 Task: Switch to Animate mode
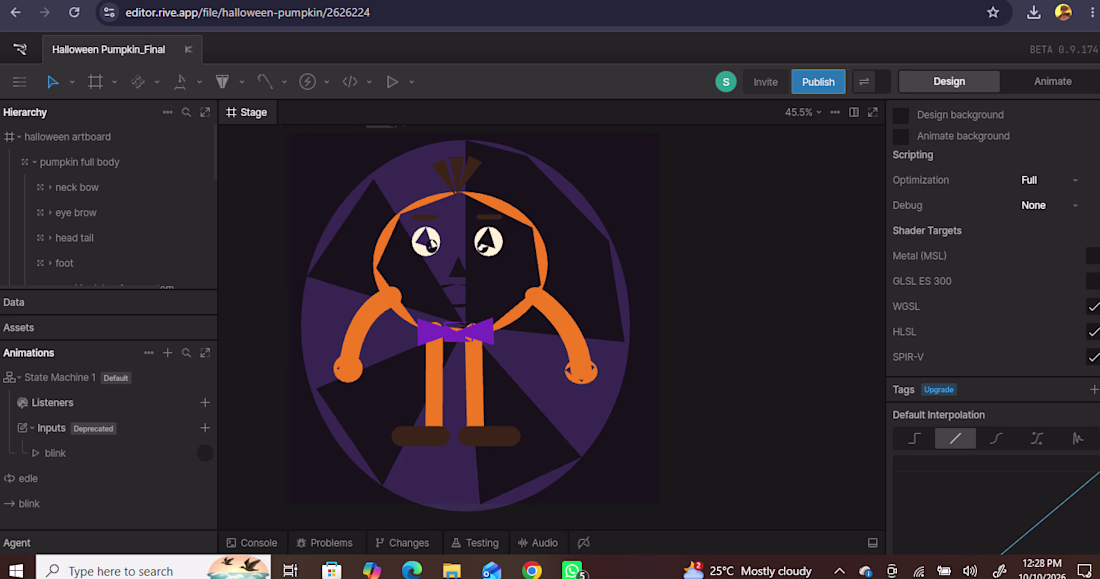point(1052,81)
